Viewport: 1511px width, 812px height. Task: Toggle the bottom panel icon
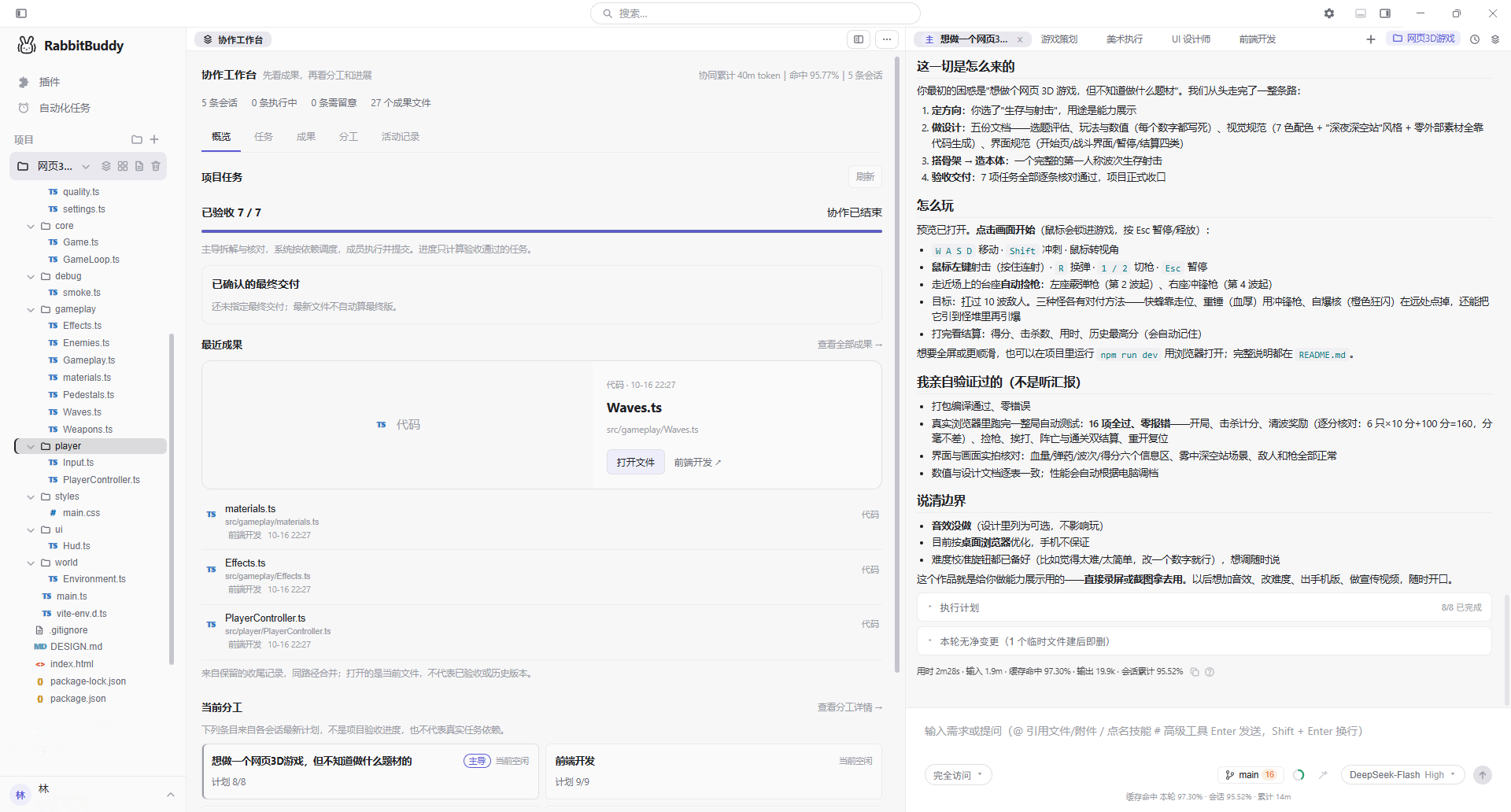[x=1361, y=13]
